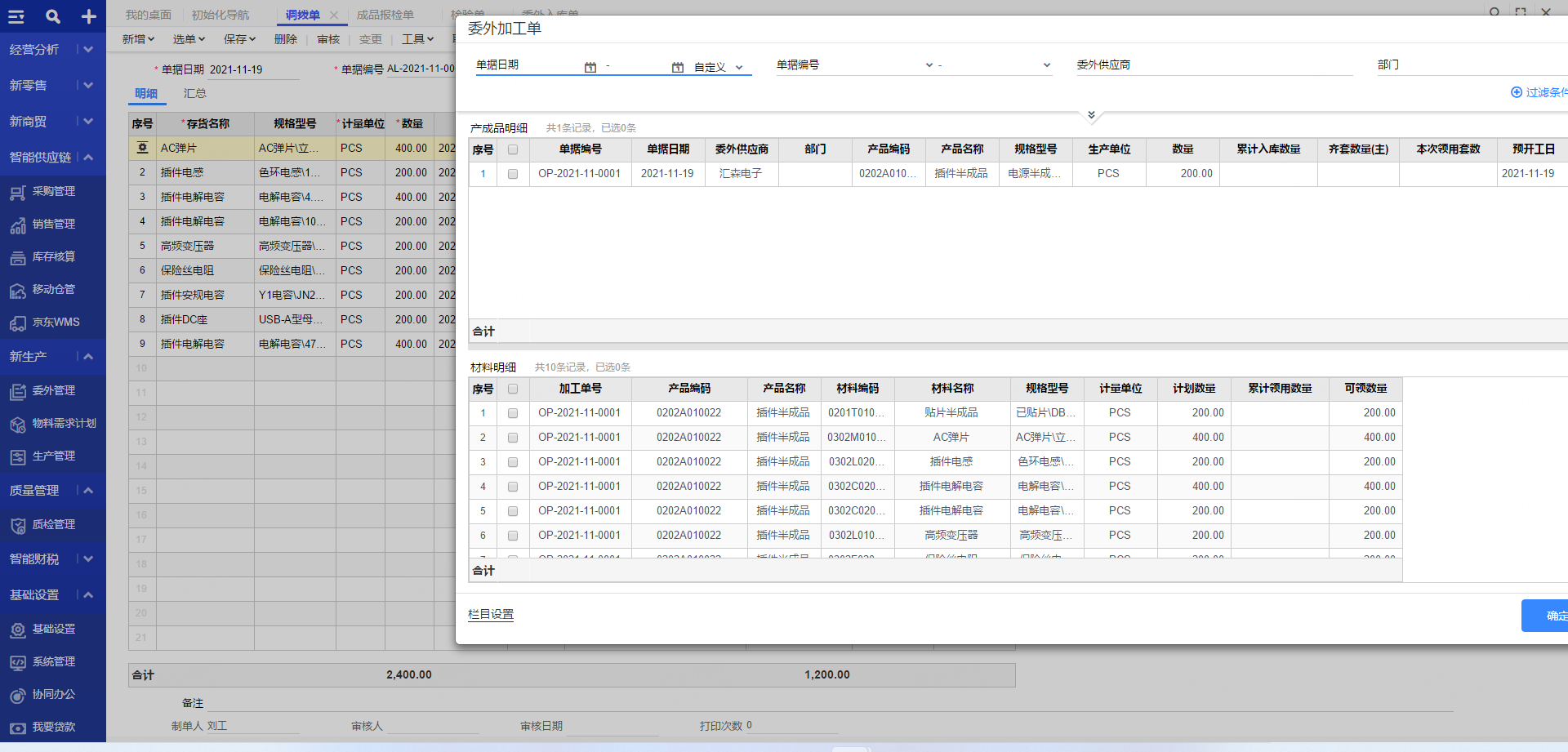The image size is (1568, 752).
Task: Click the search magnifier icon in sidebar header
Action: (53, 16)
